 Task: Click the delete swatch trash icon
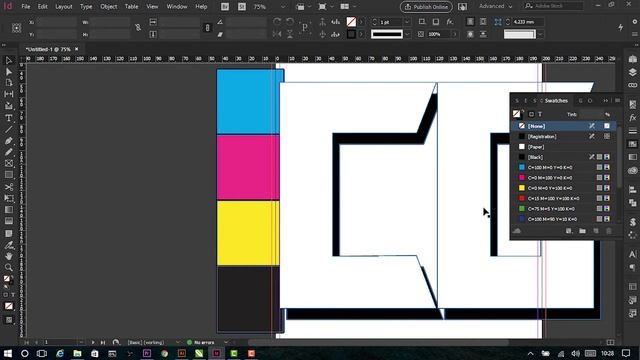coord(609,231)
